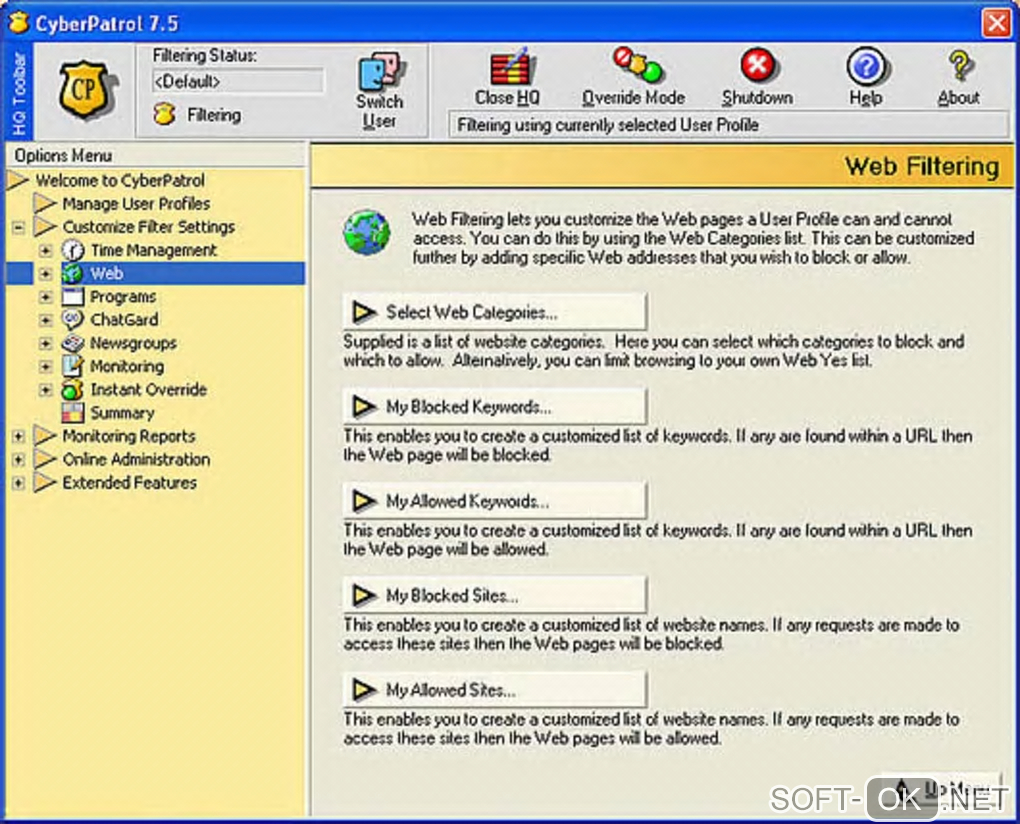
Task: Click the Filtering Status Default field
Action: tap(237, 81)
